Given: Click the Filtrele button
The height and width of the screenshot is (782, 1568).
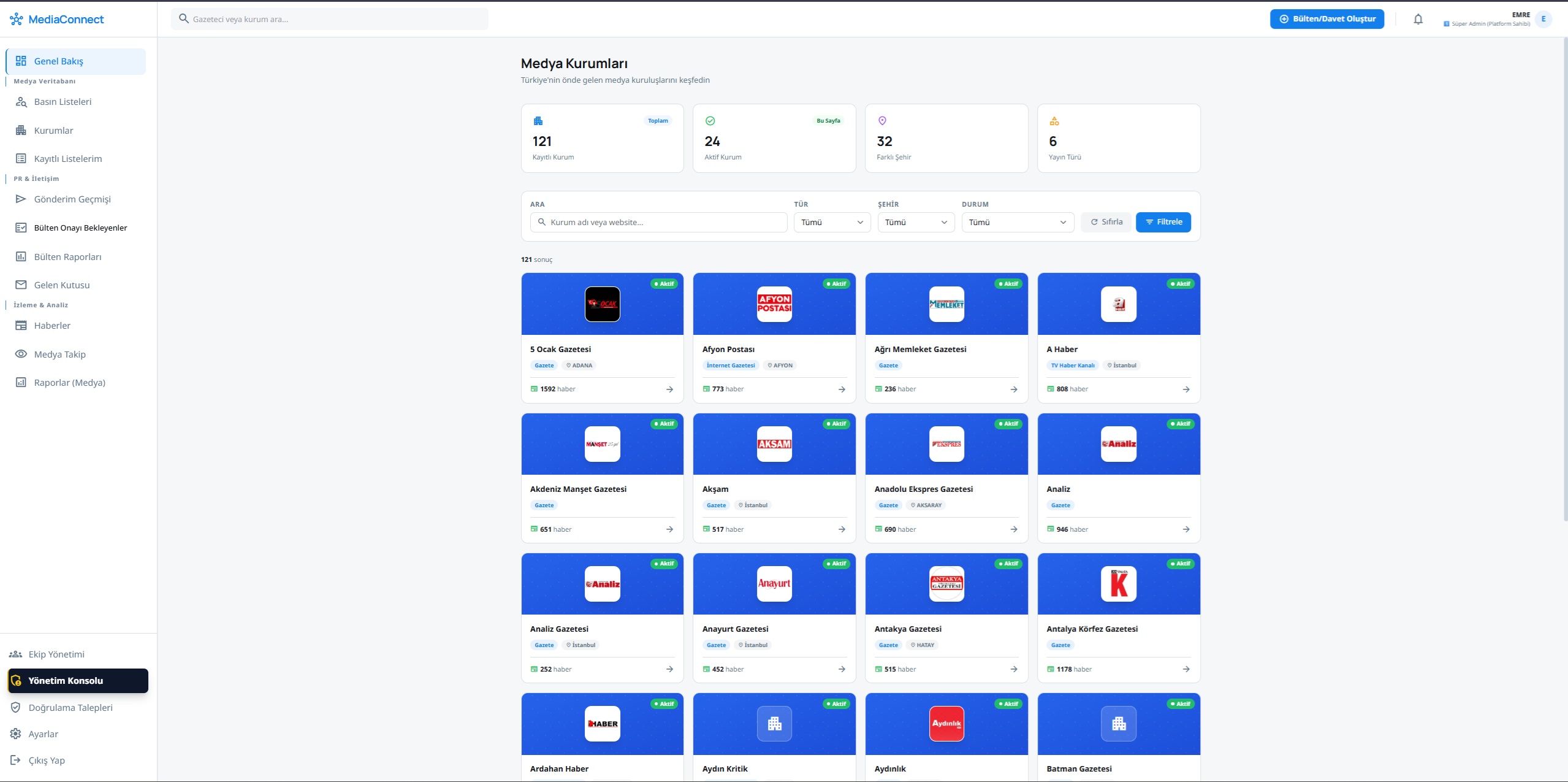Looking at the screenshot, I should [x=1163, y=222].
